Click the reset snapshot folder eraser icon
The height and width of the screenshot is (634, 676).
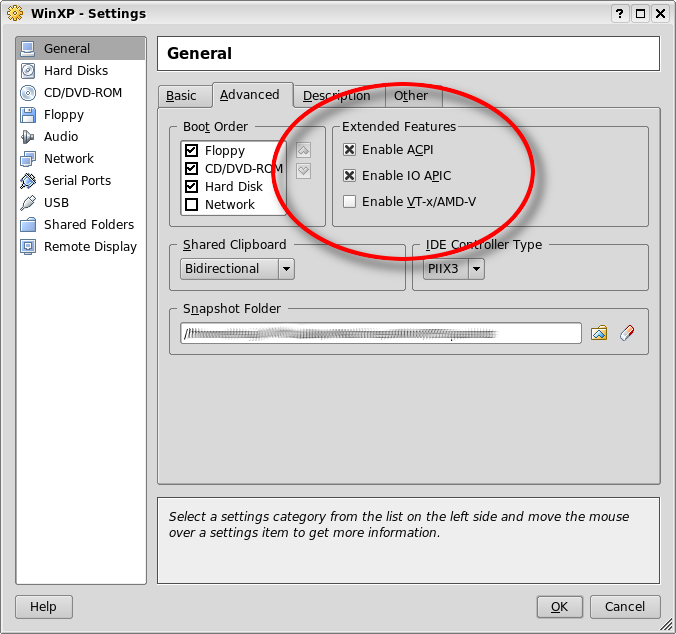pos(627,333)
